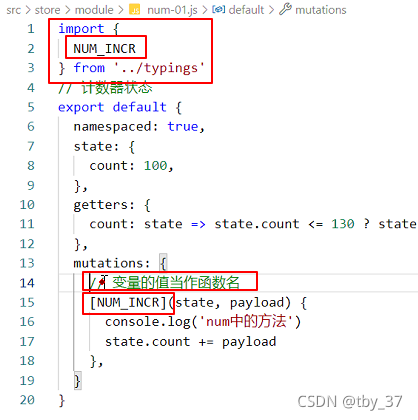Click line number 5 in gutter
Screen dimensions: 418x420
(x=31, y=107)
